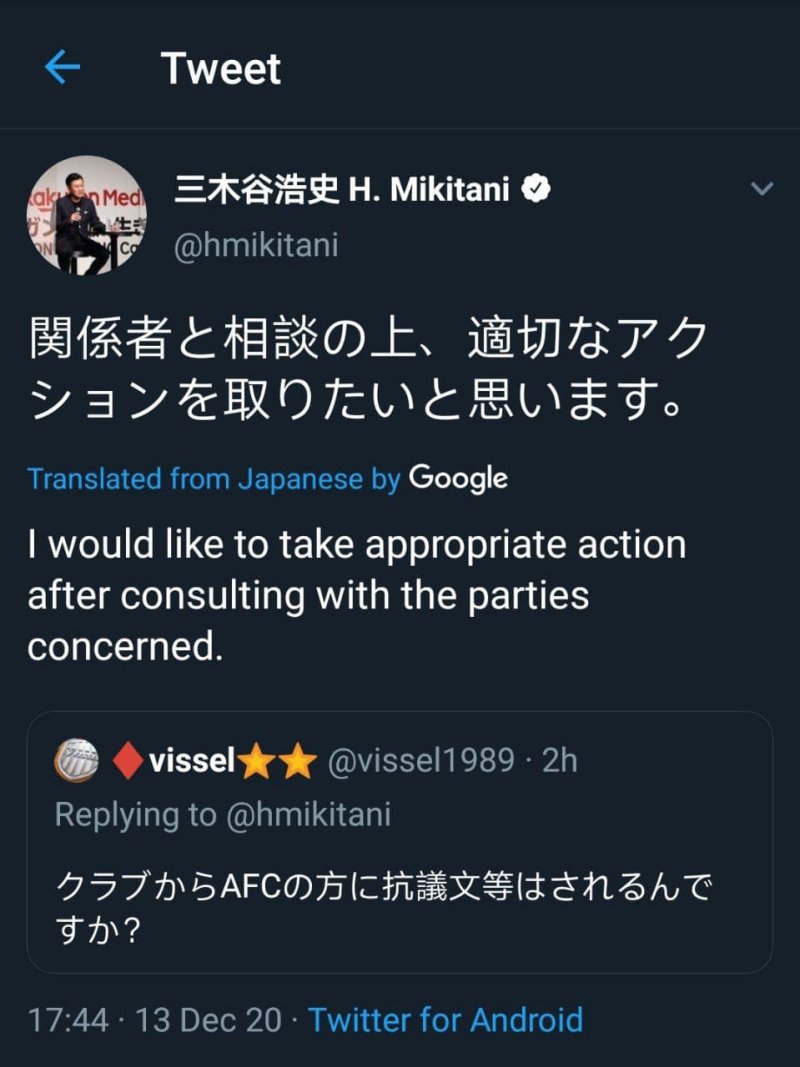Click the gold stars after vissel name
Screen dimensions: 800x1067
click(278, 762)
